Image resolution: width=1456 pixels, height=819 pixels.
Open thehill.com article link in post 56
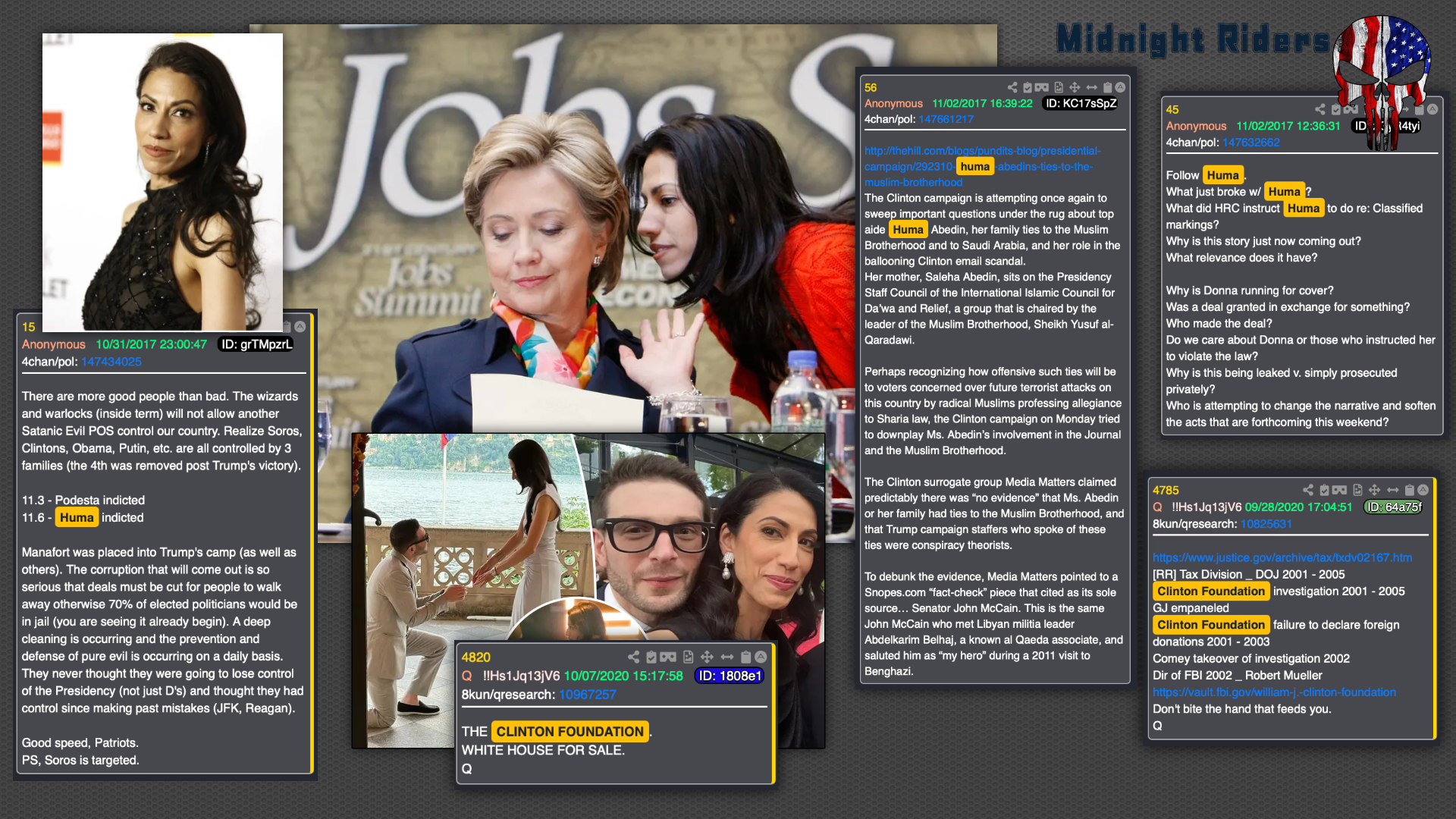[x=982, y=167]
